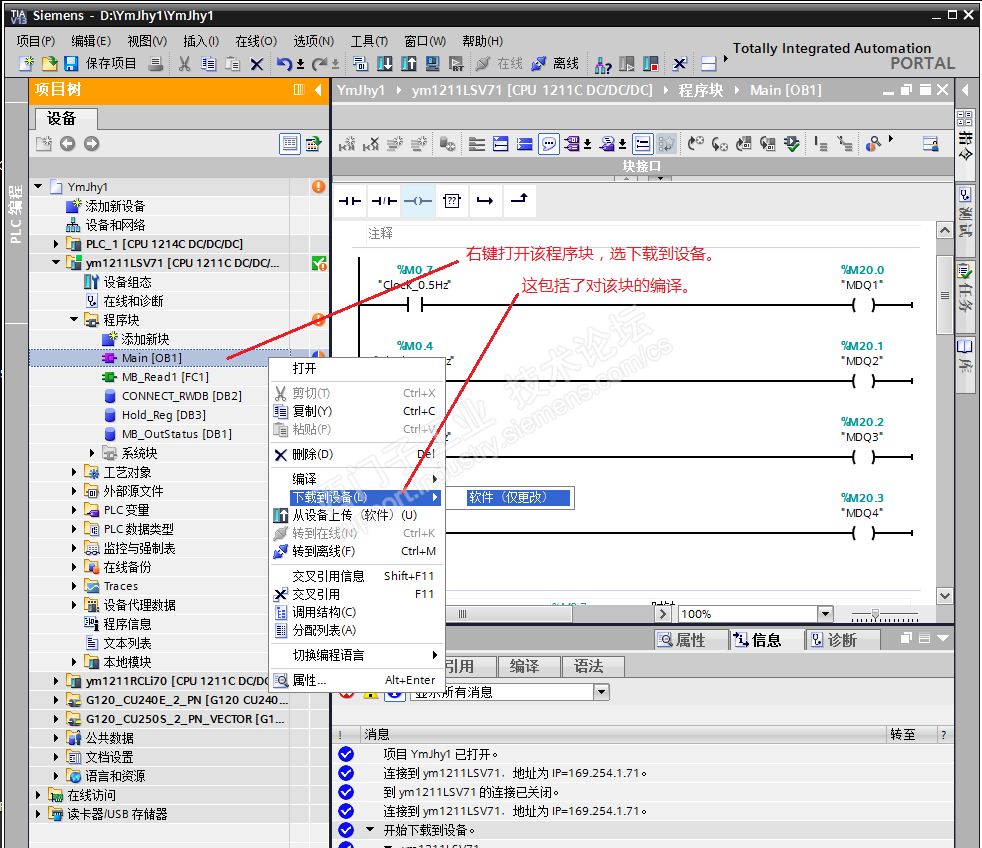Click the close all networks icon

point(524,144)
